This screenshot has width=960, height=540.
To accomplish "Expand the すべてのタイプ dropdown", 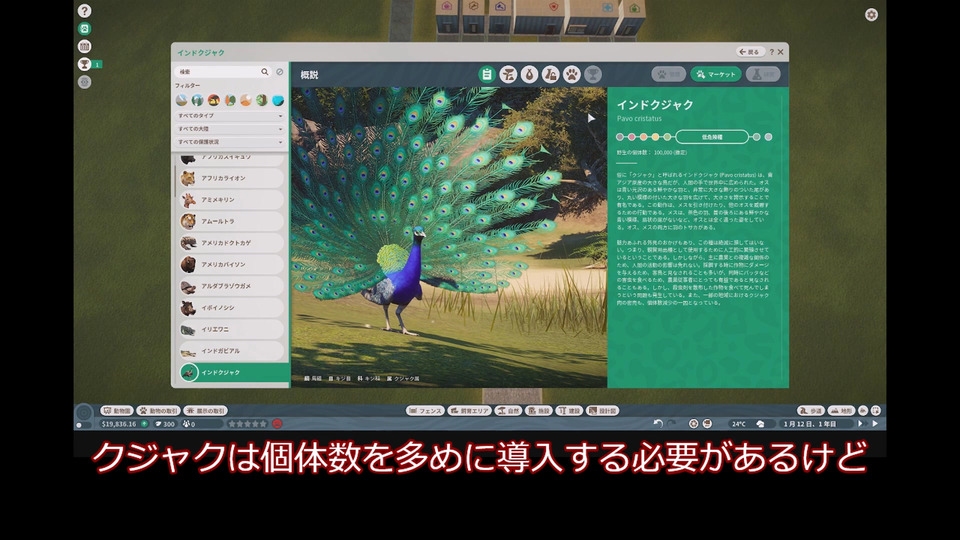I will (230, 116).
